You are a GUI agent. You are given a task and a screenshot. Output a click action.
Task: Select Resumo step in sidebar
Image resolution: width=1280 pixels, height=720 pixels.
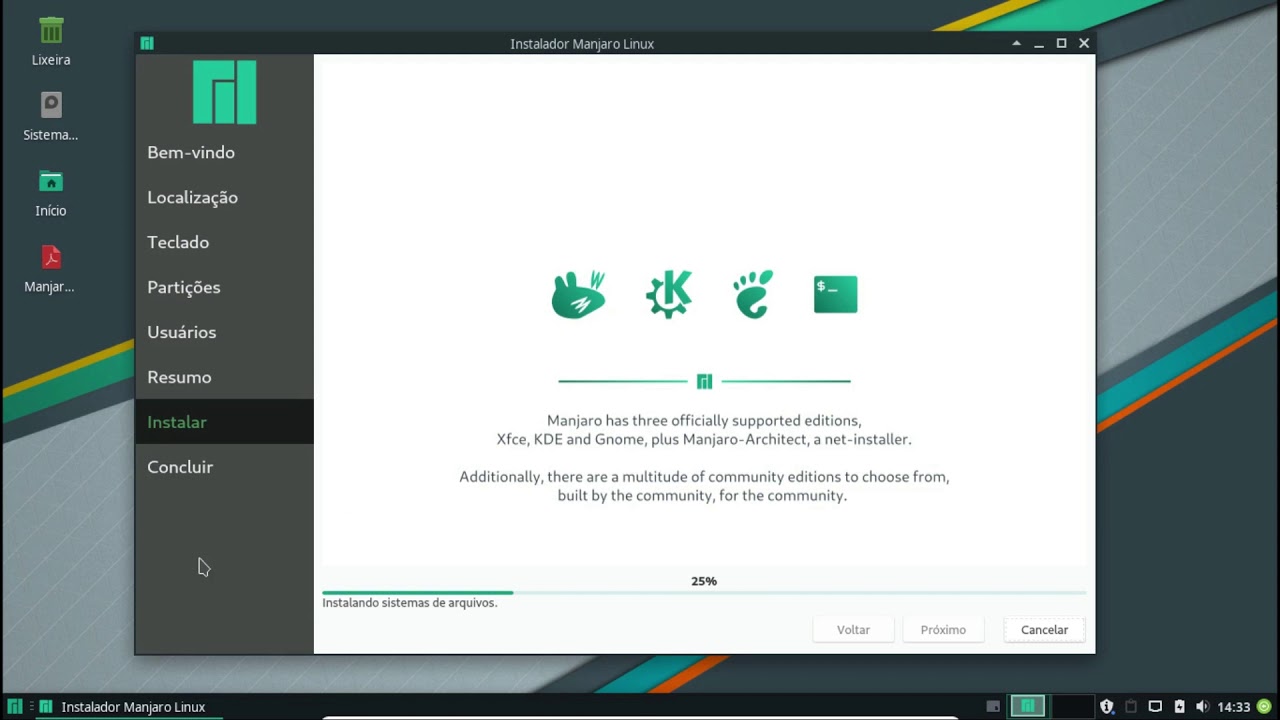[224, 377]
